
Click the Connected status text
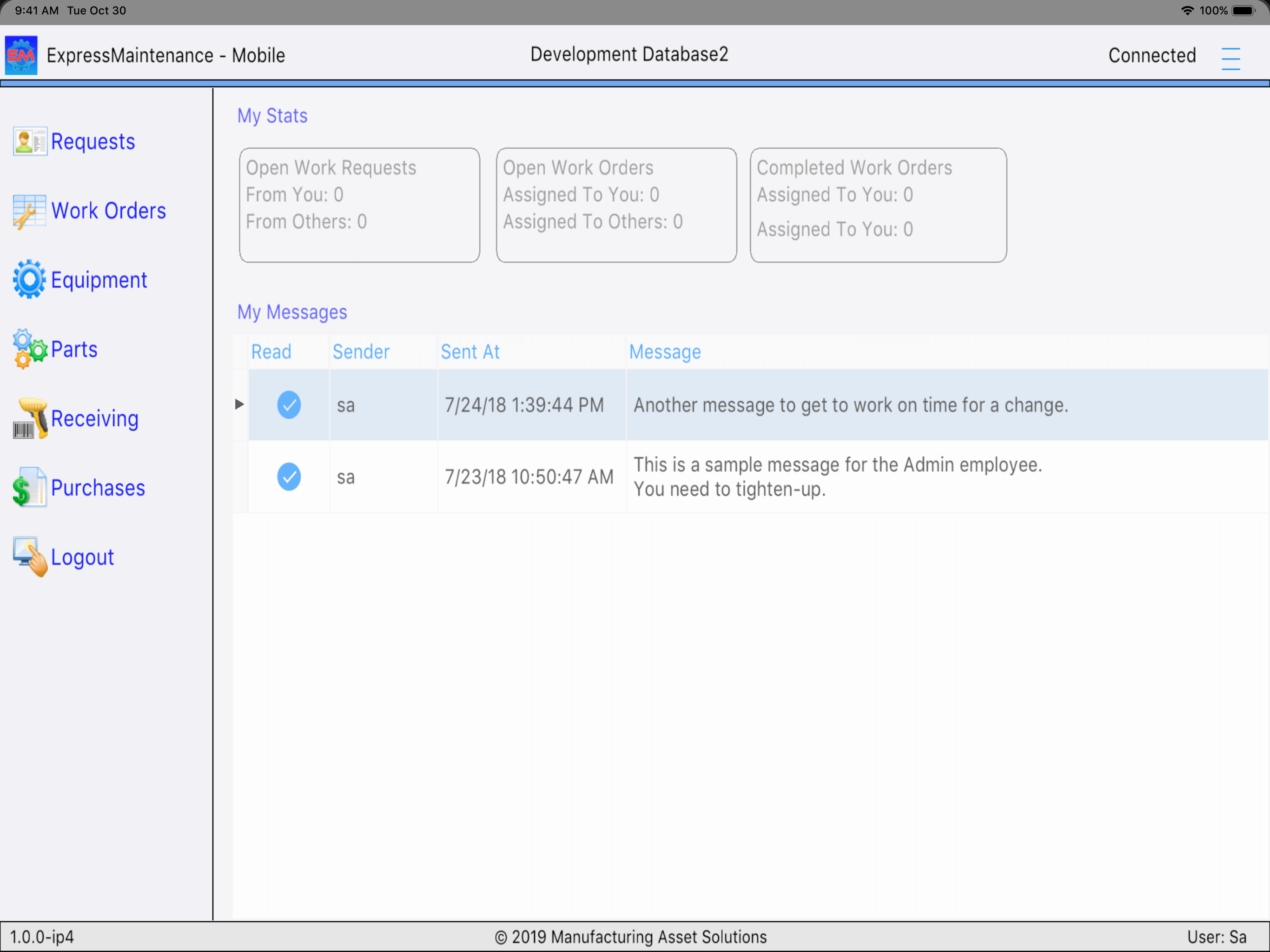pos(1152,55)
